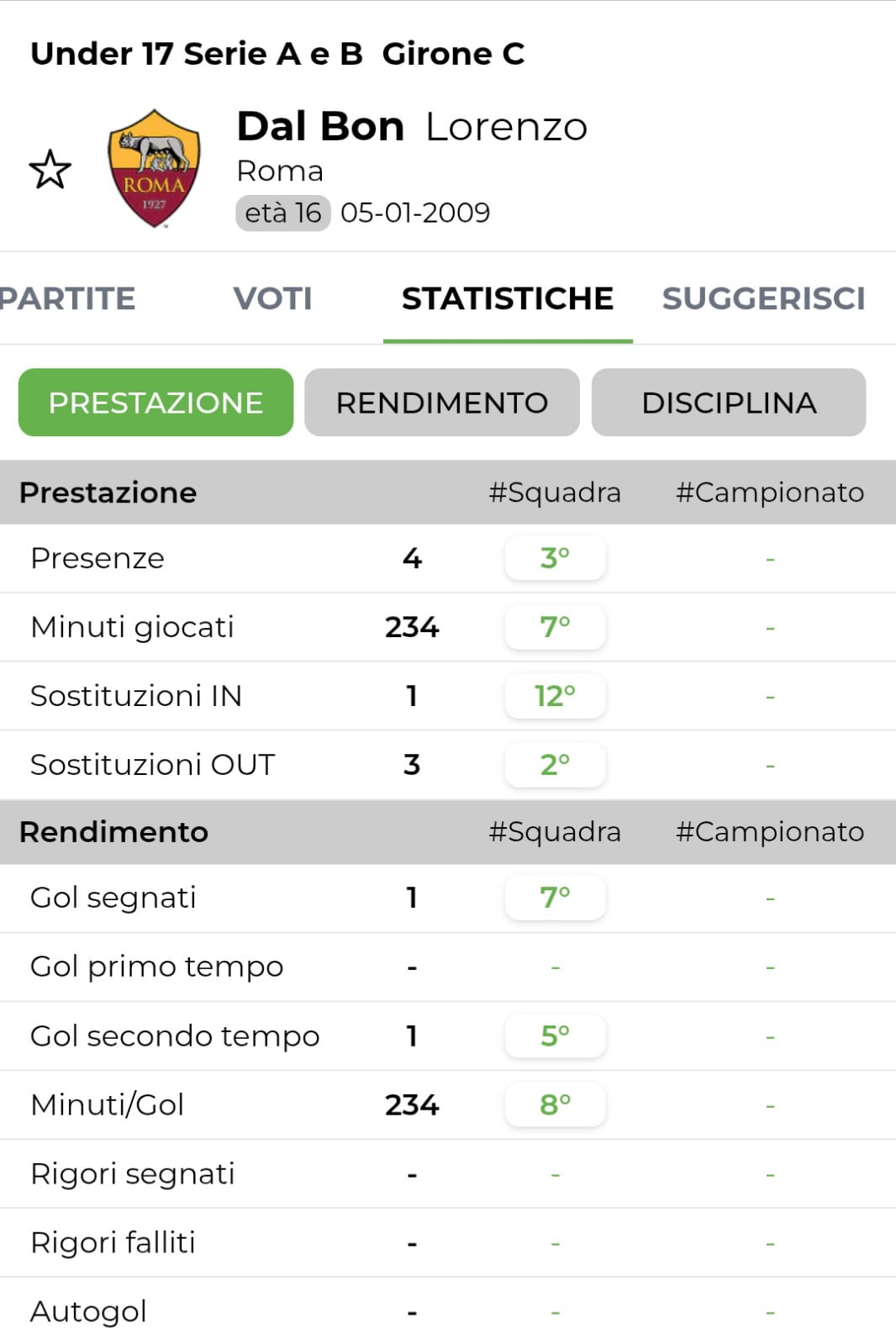Tap the Presenze 3° squad rank badge
896x1344 pixels.
[555, 558]
